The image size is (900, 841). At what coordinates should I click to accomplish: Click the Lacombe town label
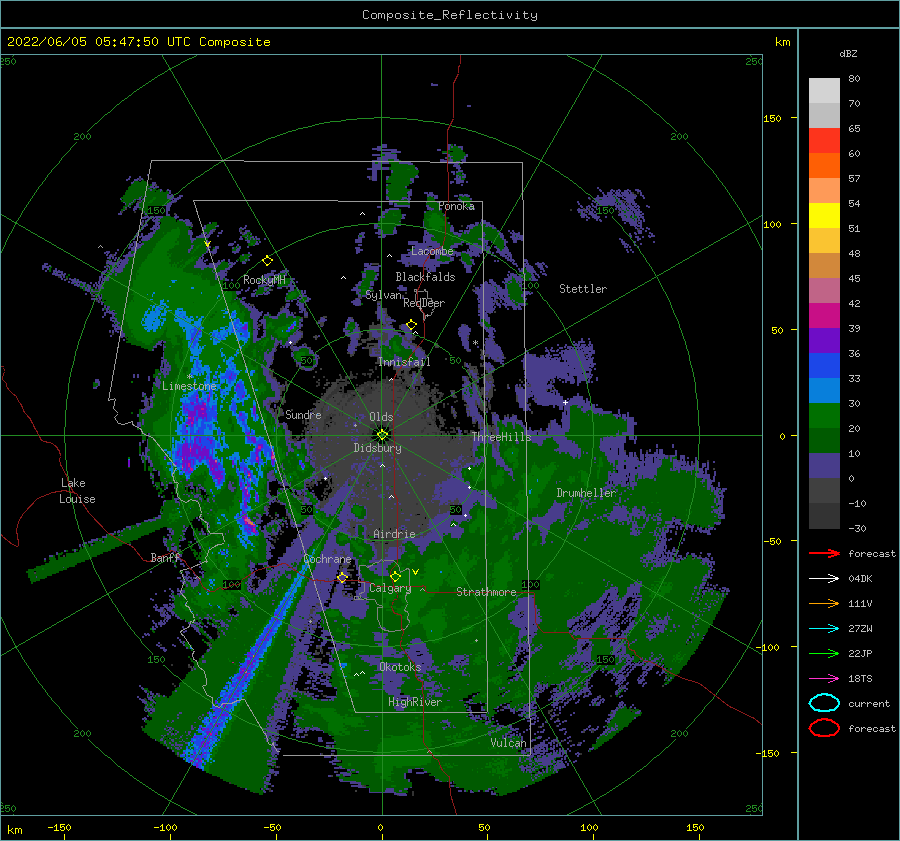(x=432, y=251)
